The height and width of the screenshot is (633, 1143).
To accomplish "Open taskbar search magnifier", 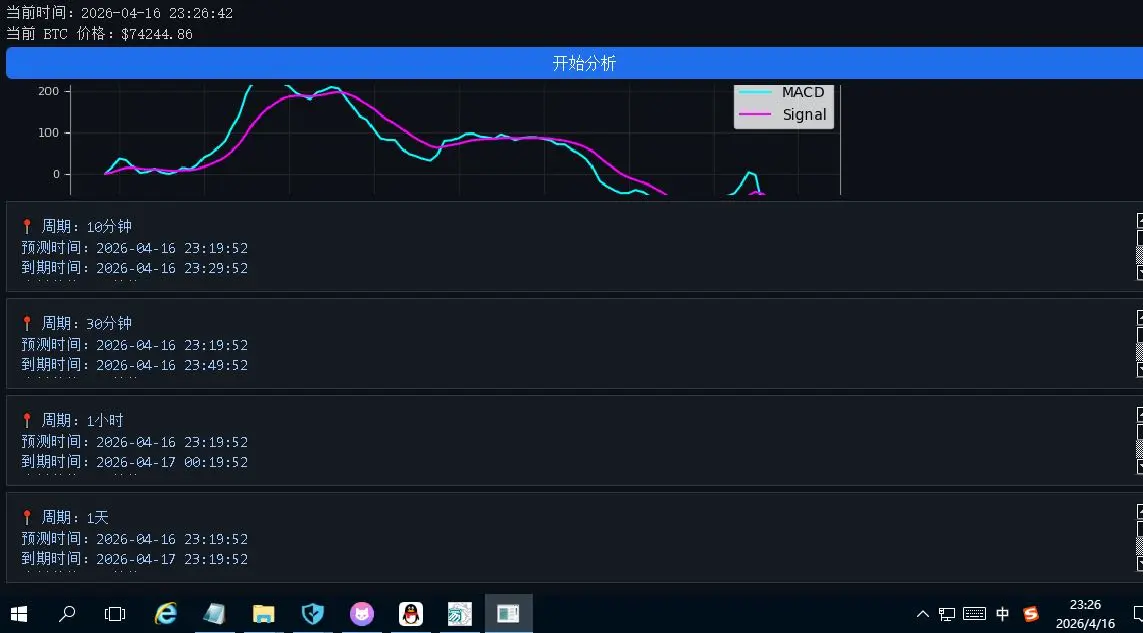I will click(x=66, y=614).
